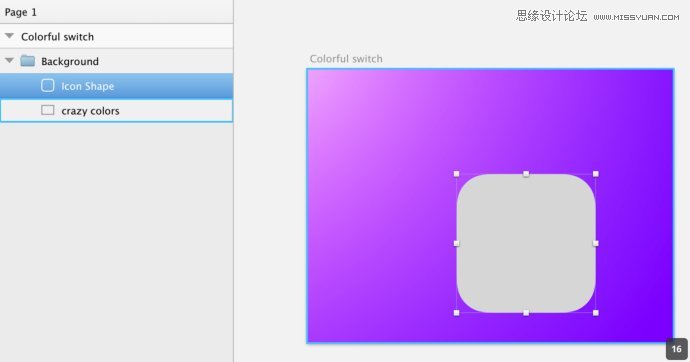Screen dimensions: 690x362
Task: Click the top-middle resize handle of Icon Shape
Action: point(526,174)
